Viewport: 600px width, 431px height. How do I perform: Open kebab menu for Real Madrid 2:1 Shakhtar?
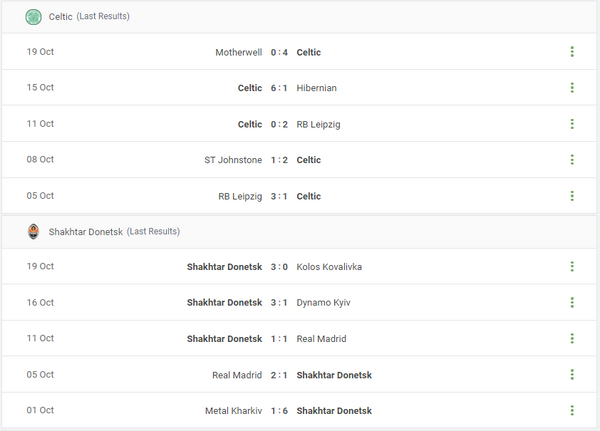tap(572, 375)
